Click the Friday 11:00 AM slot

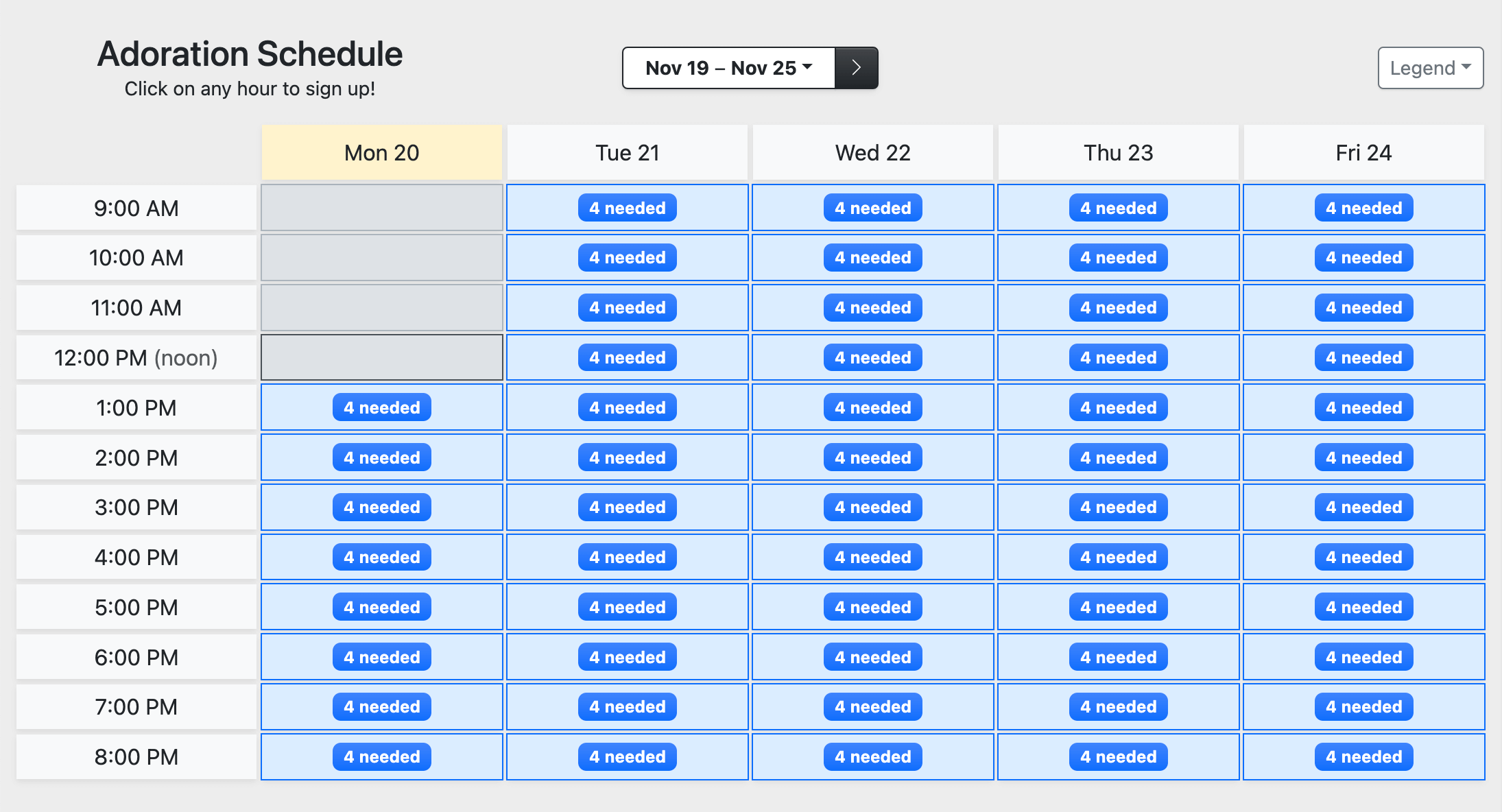[1363, 308]
